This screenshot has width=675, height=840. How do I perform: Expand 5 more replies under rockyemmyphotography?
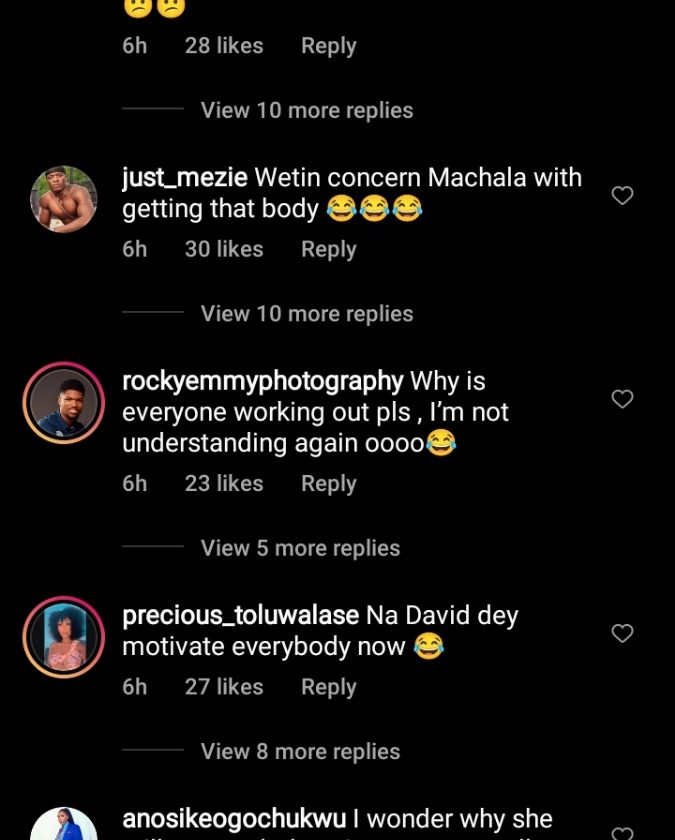(300, 548)
